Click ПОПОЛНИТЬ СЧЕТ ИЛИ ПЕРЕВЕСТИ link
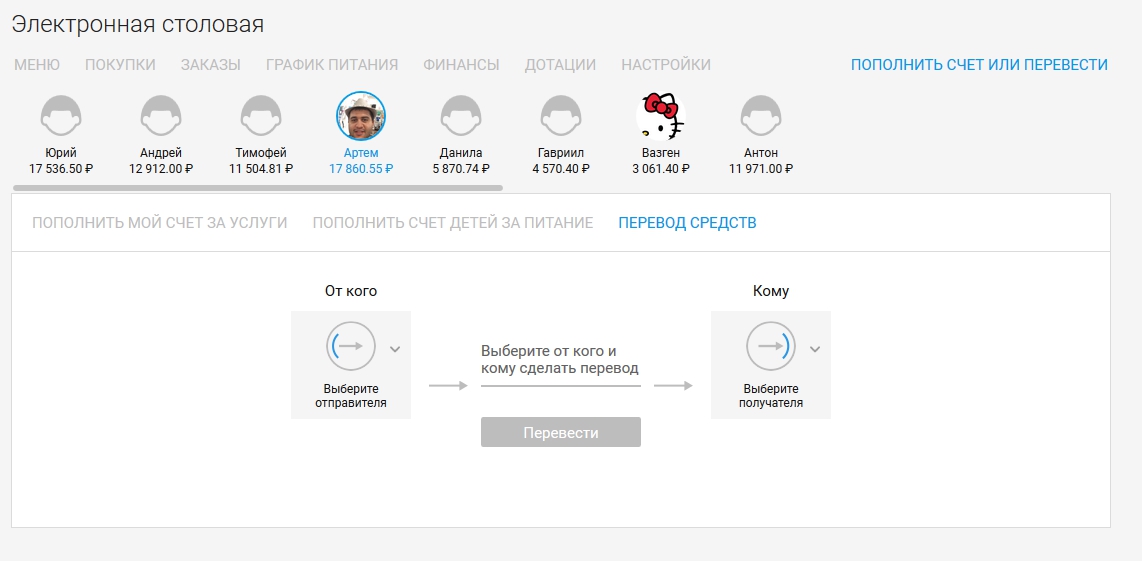 click(x=980, y=65)
